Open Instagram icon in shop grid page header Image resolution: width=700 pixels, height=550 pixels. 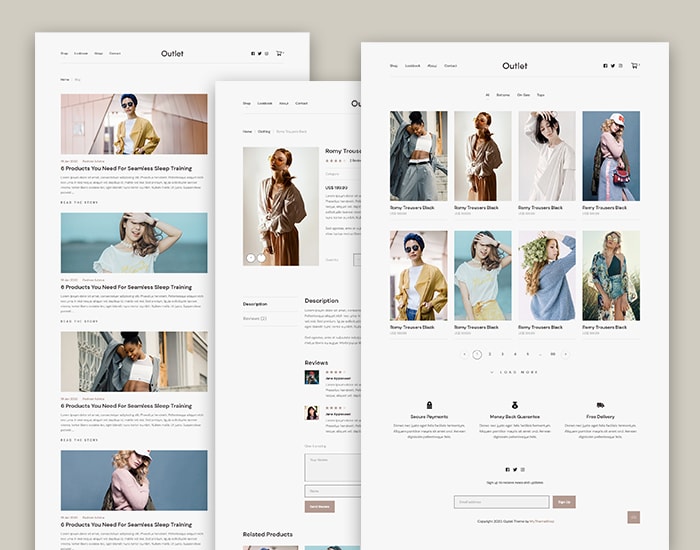coord(621,66)
